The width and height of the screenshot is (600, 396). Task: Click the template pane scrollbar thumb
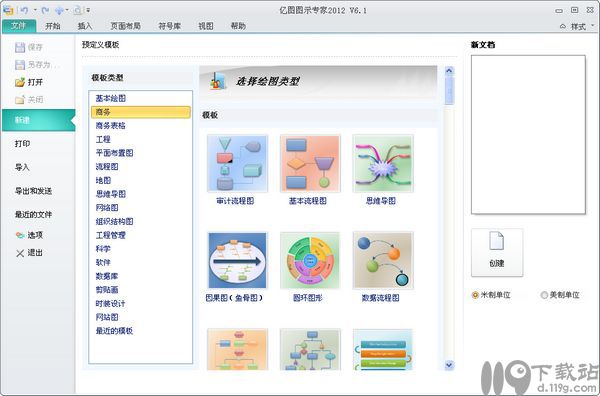click(449, 90)
